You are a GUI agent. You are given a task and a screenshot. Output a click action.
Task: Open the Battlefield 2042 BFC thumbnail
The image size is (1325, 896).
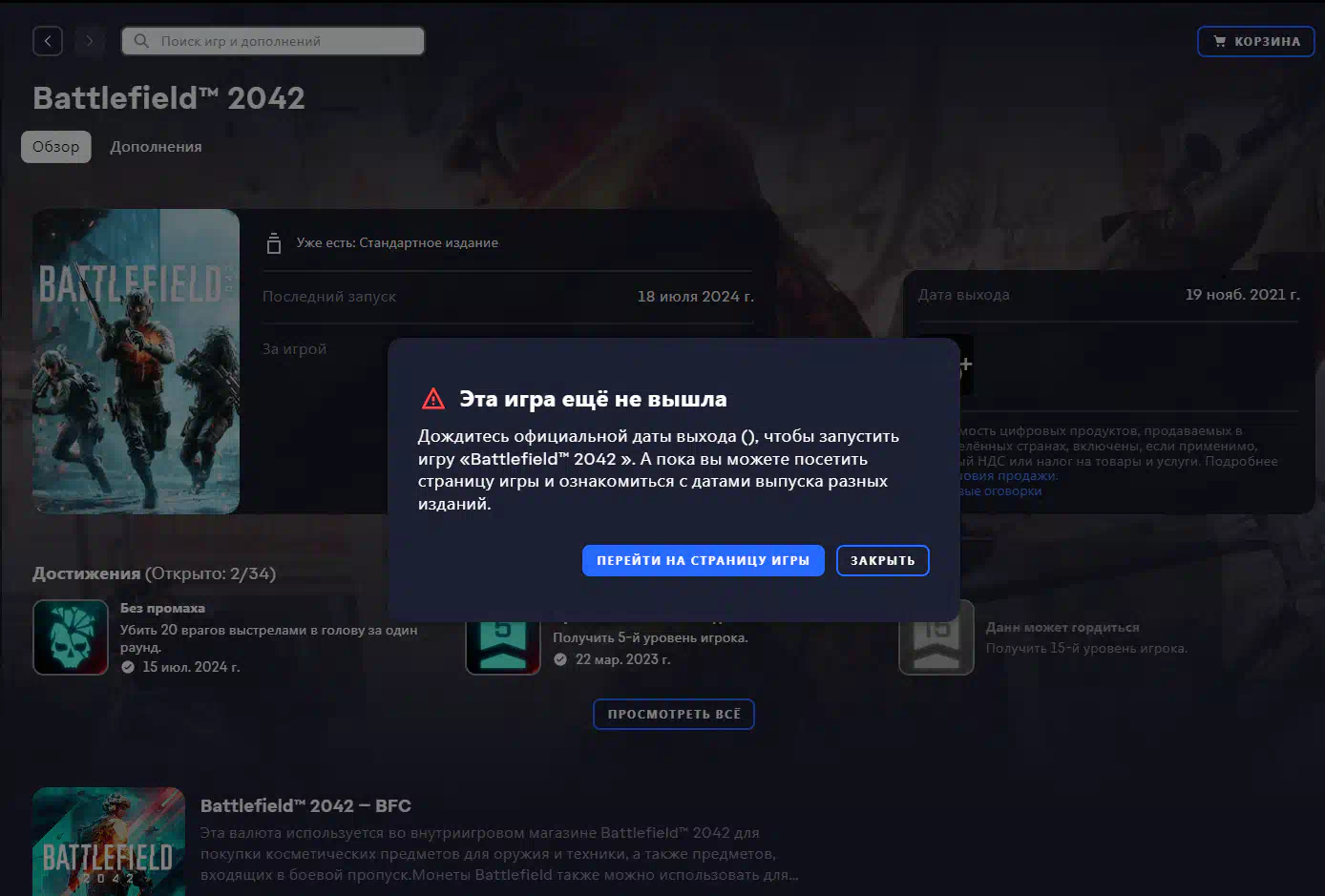coord(109,842)
